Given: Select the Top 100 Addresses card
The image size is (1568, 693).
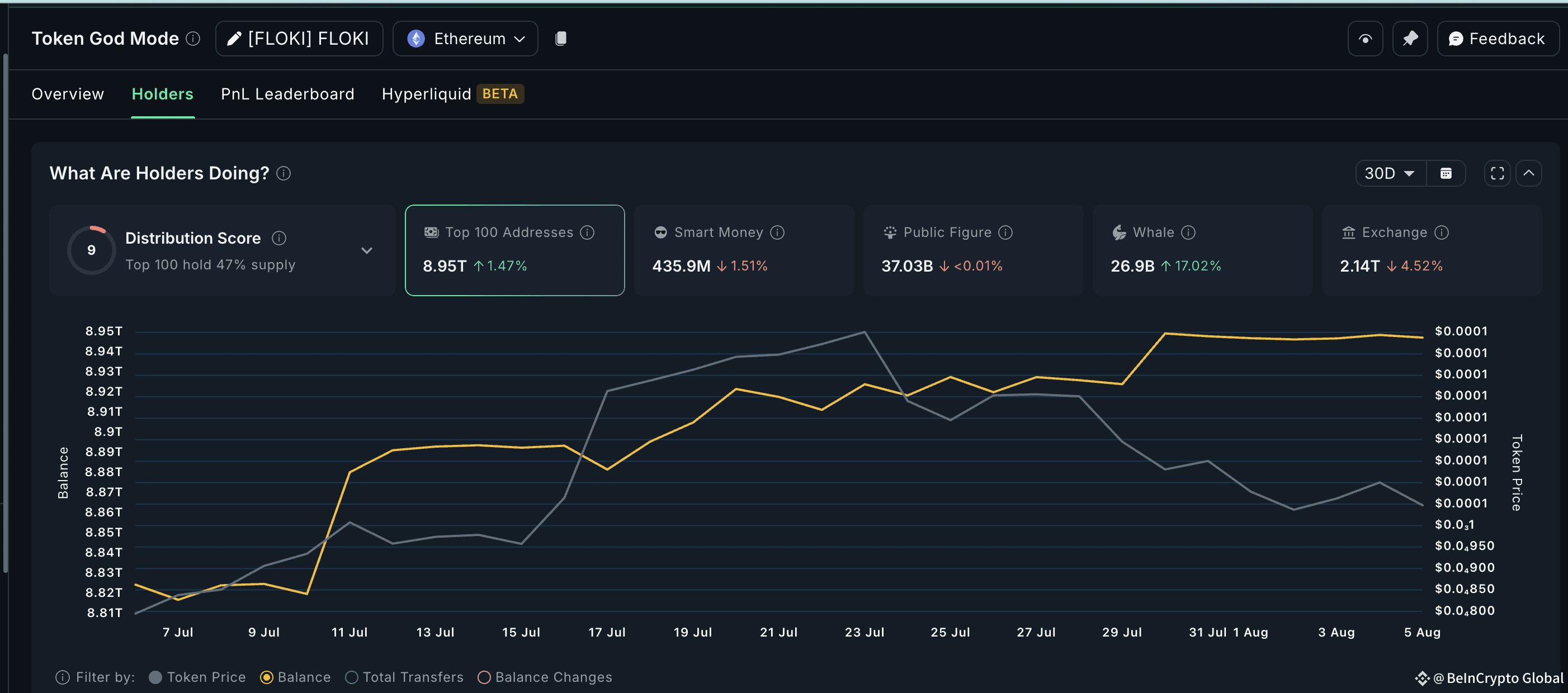Looking at the screenshot, I should [x=514, y=250].
